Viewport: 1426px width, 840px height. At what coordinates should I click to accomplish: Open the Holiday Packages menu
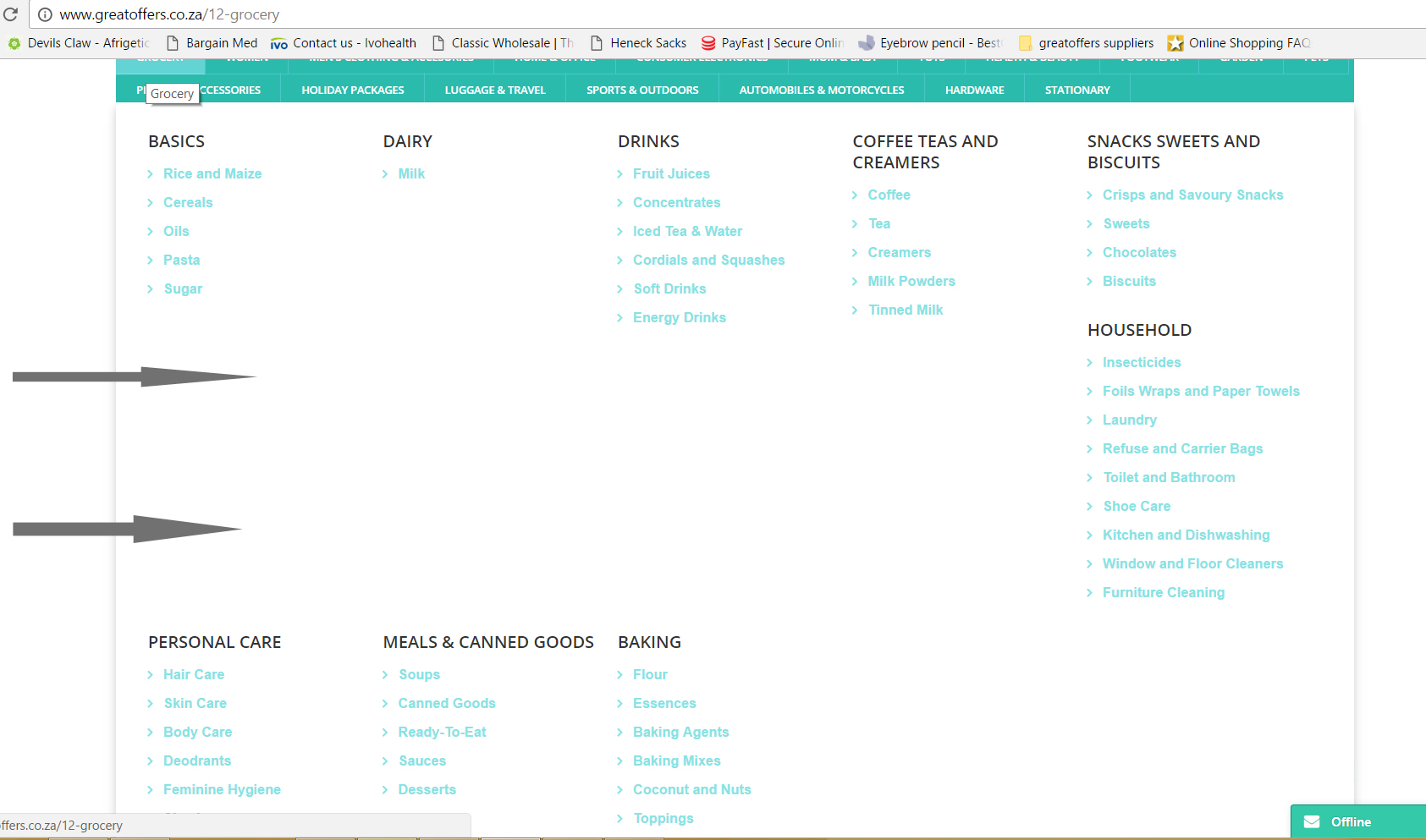click(x=353, y=90)
